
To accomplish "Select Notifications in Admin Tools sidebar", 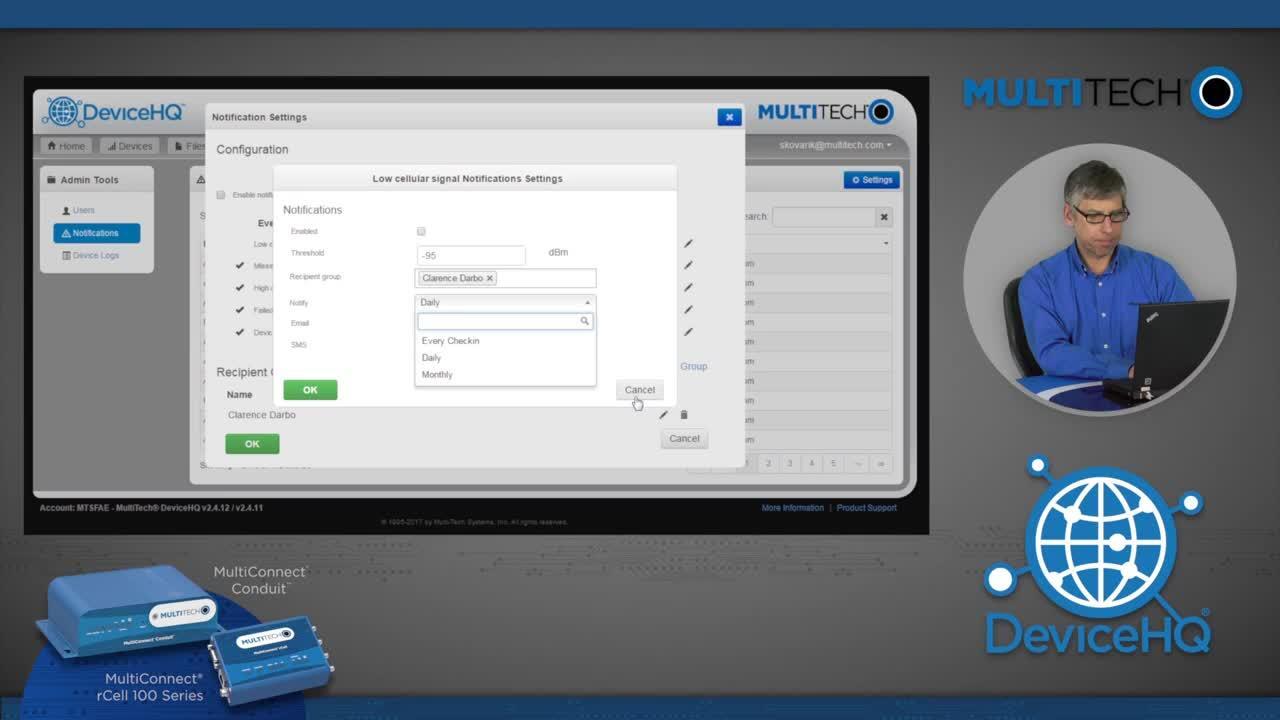I will pos(96,232).
